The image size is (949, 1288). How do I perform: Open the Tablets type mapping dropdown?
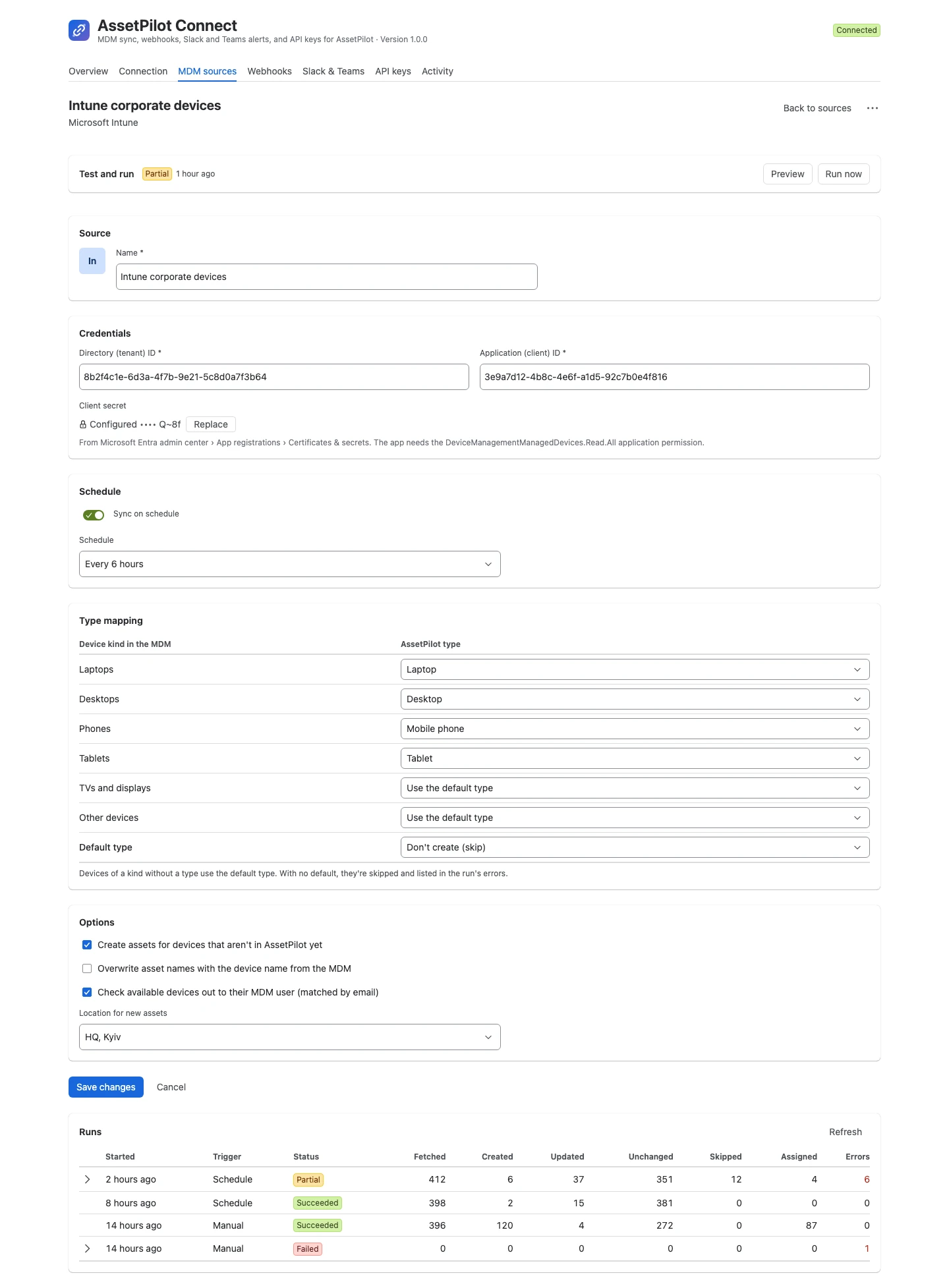coord(635,758)
